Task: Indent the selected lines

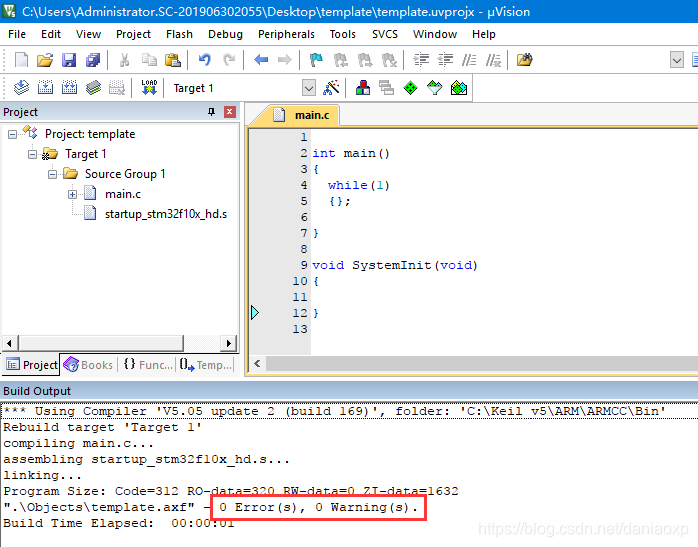Action: pyautogui.click(x=421, y=60)
